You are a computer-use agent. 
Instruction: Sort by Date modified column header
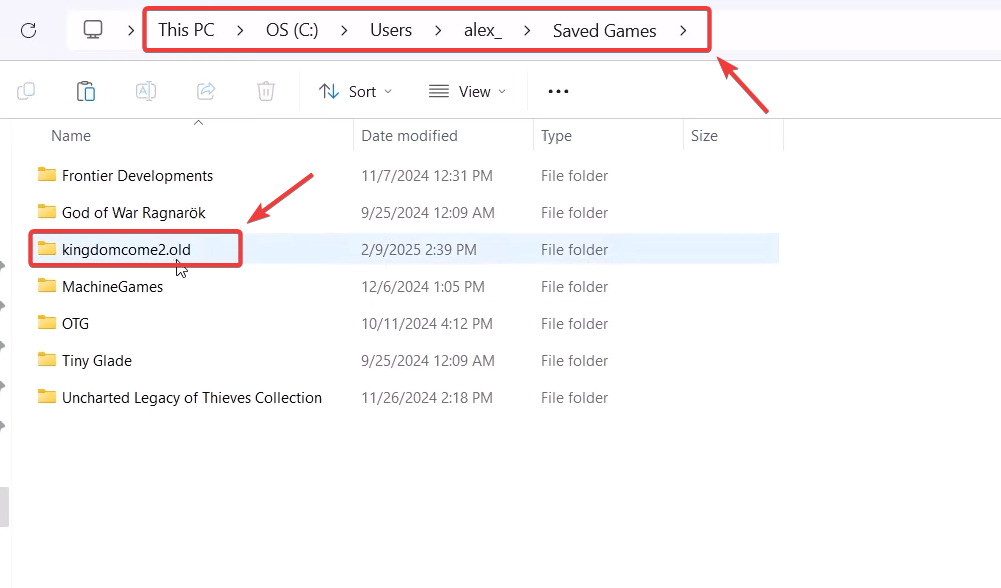point(409,135)
